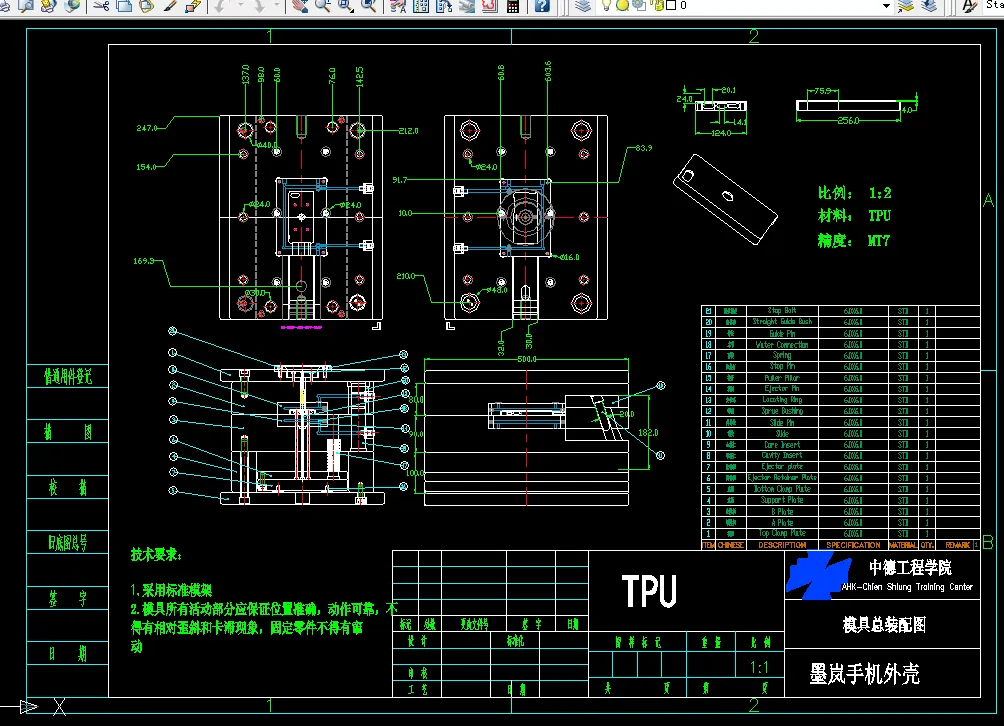Click the 3D DWF globe icon
Screen dimensions: 1004x726
tap(72, 6)
